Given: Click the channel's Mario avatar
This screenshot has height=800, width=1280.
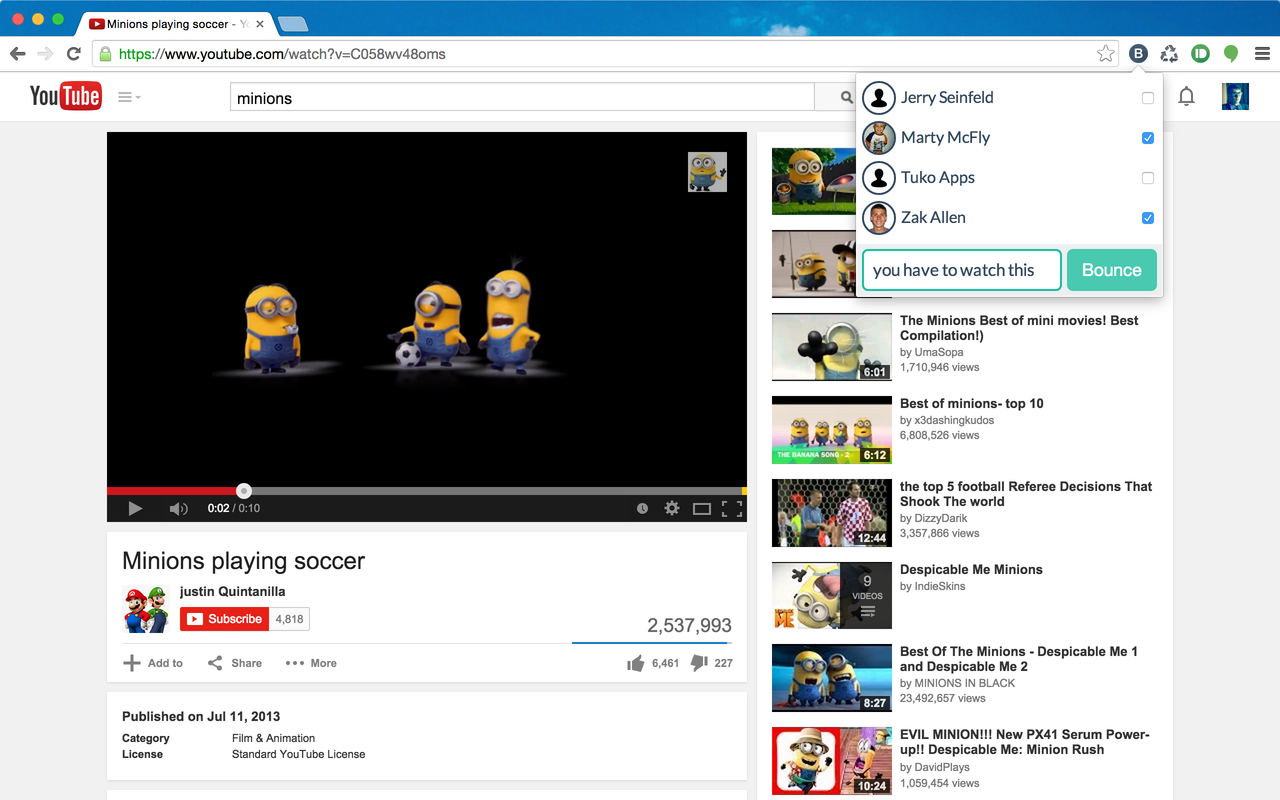Looking at the screenshot, I should point(146,609).
